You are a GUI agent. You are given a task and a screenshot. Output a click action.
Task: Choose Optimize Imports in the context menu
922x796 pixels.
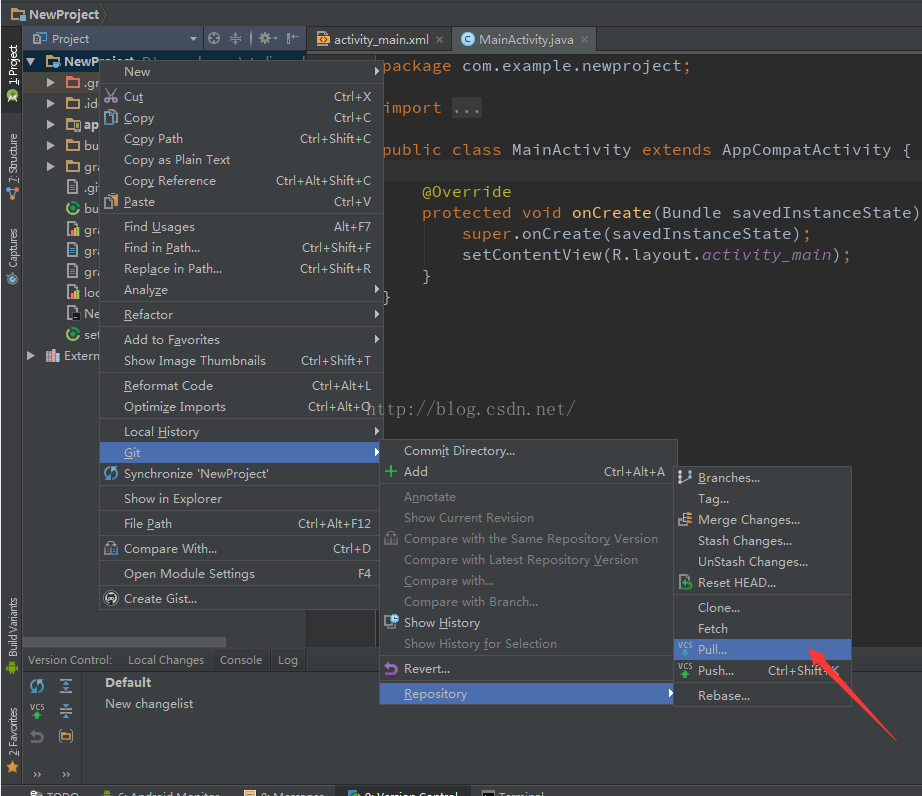click(242, 407)
